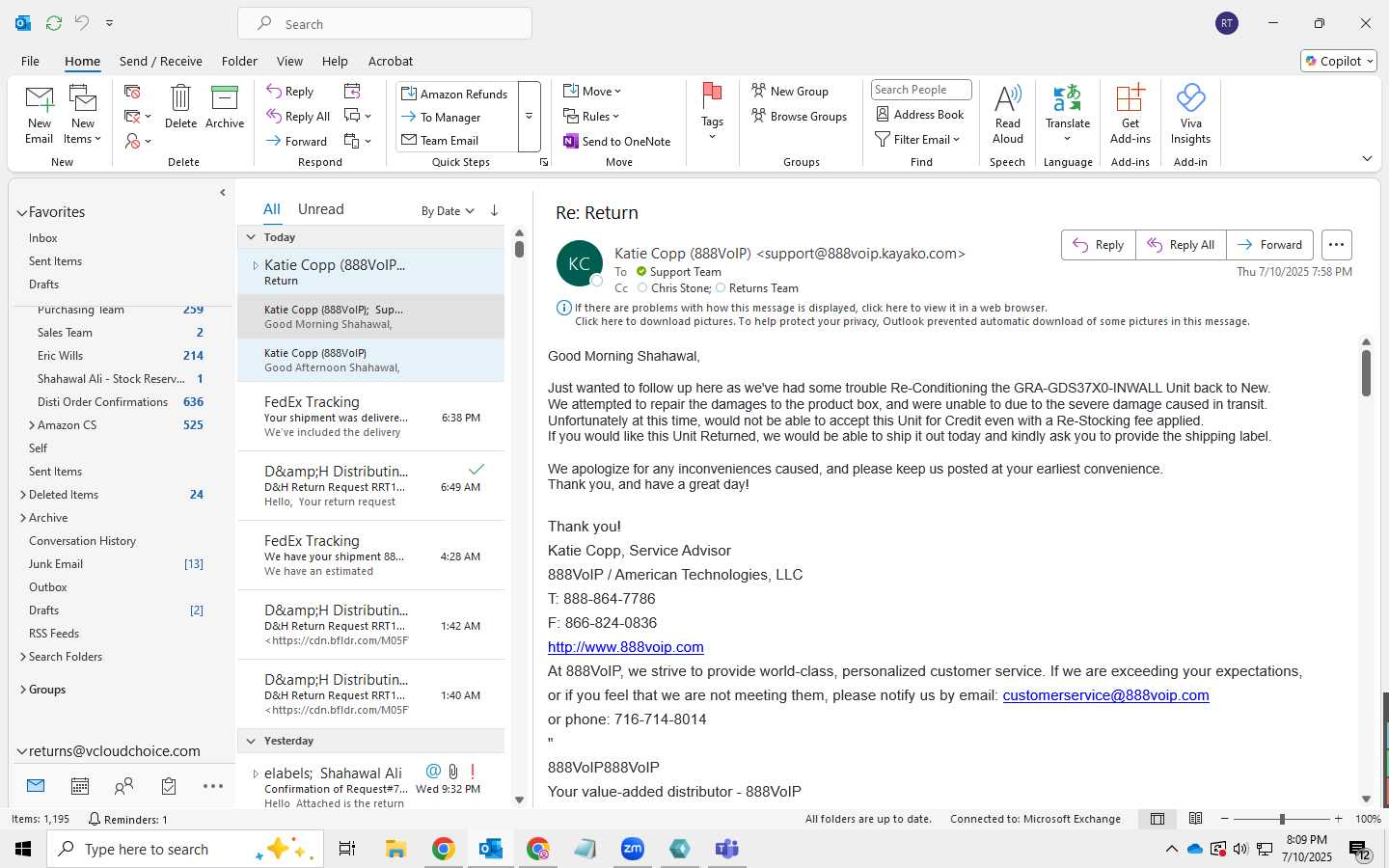1389x868 pixels.
Task: Open the Translate language tool
Action: [x=1068, y=112]
